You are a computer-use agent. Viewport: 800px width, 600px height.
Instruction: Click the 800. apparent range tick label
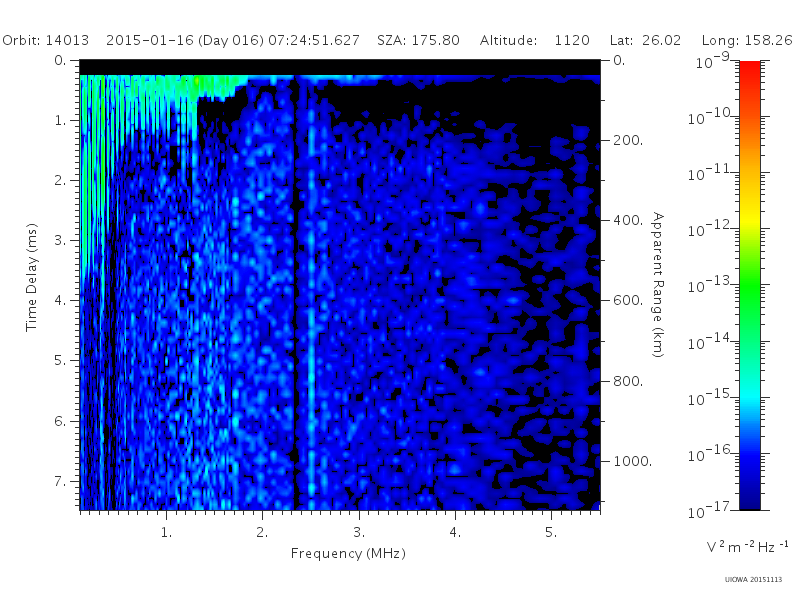628,381
